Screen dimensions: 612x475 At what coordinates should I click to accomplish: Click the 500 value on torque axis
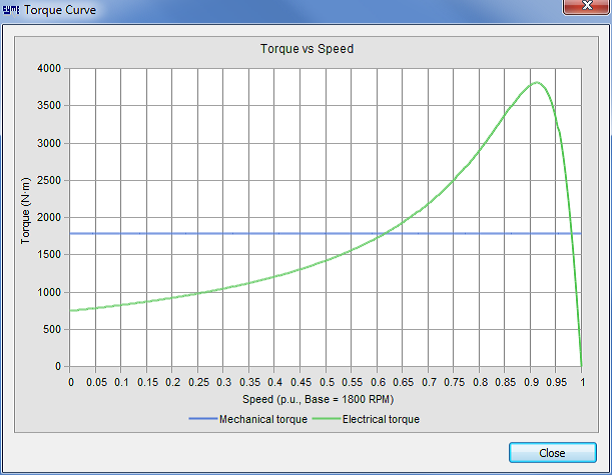52,329
